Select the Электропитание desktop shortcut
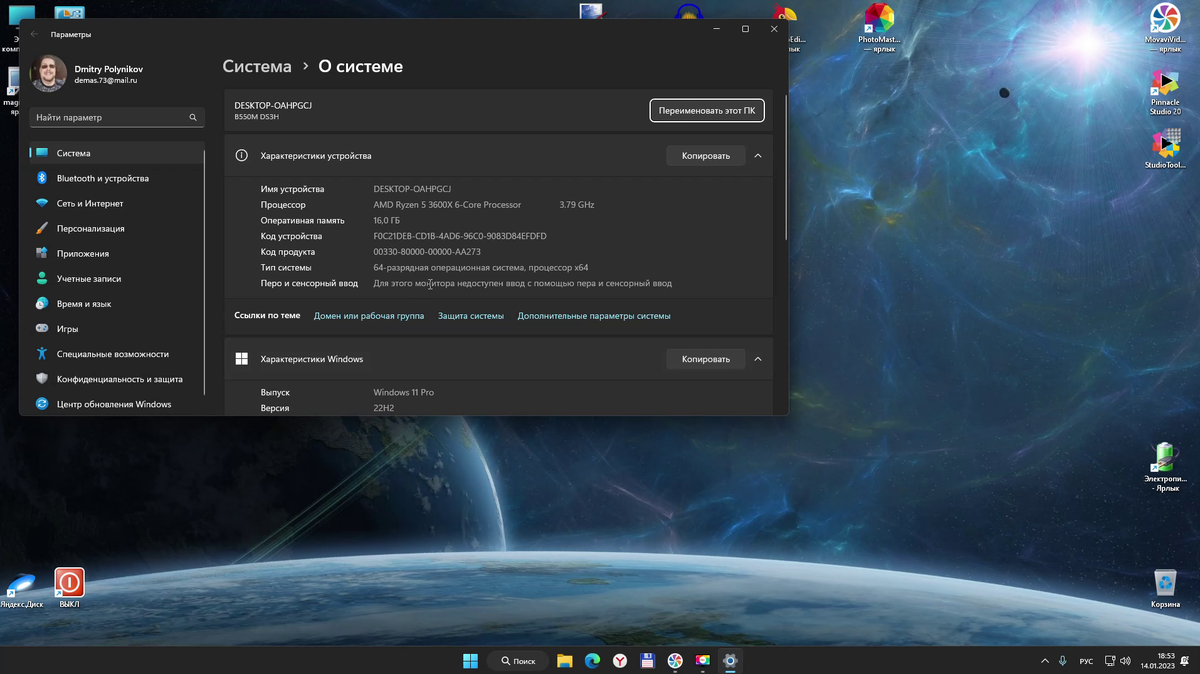The width and height of the screenshot is (1200, 674). pyautogui.click(x=1163, y=467)
